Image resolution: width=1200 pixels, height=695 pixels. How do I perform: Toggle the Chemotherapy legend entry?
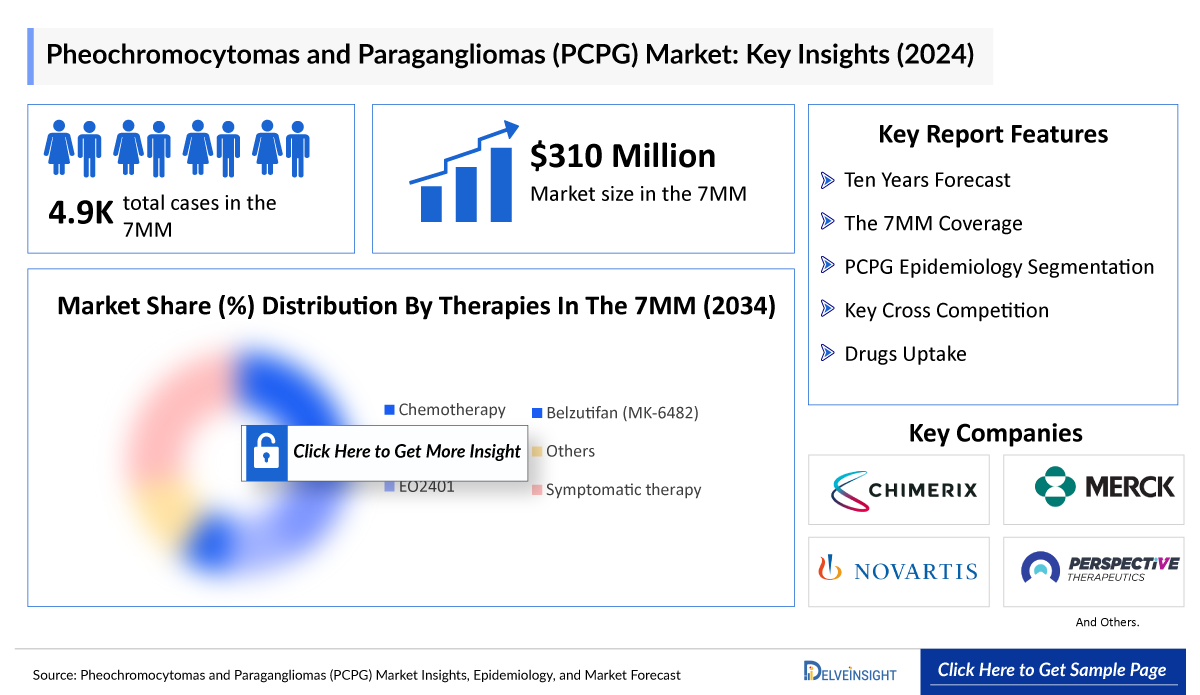[x=451, y=409]
